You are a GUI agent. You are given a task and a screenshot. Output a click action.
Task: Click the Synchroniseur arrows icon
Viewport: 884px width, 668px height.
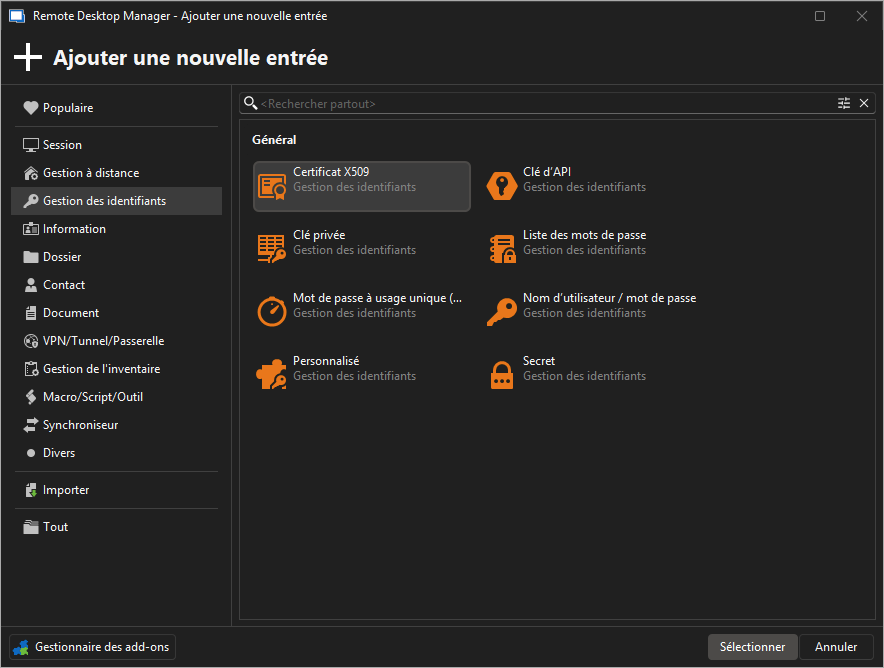pos(30,425)
